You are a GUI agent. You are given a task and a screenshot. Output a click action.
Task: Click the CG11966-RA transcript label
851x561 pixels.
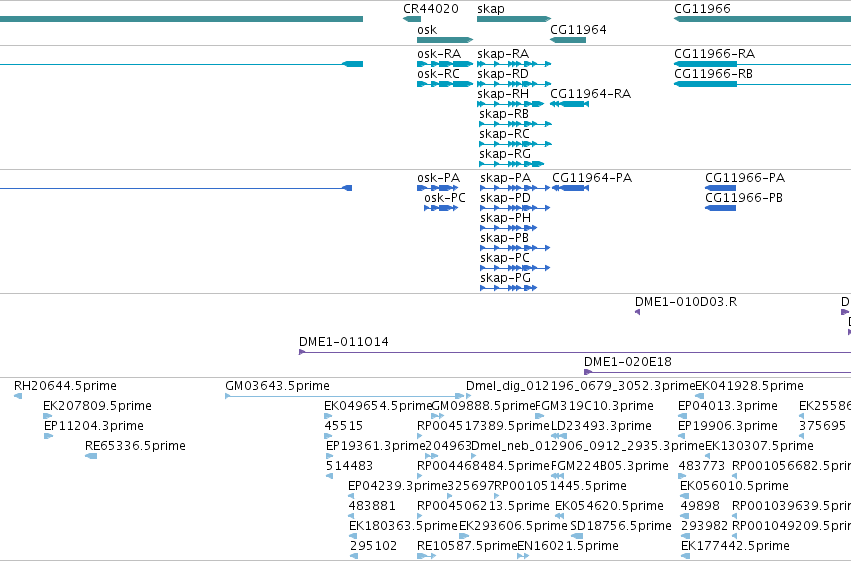click(x=714, y=54)
